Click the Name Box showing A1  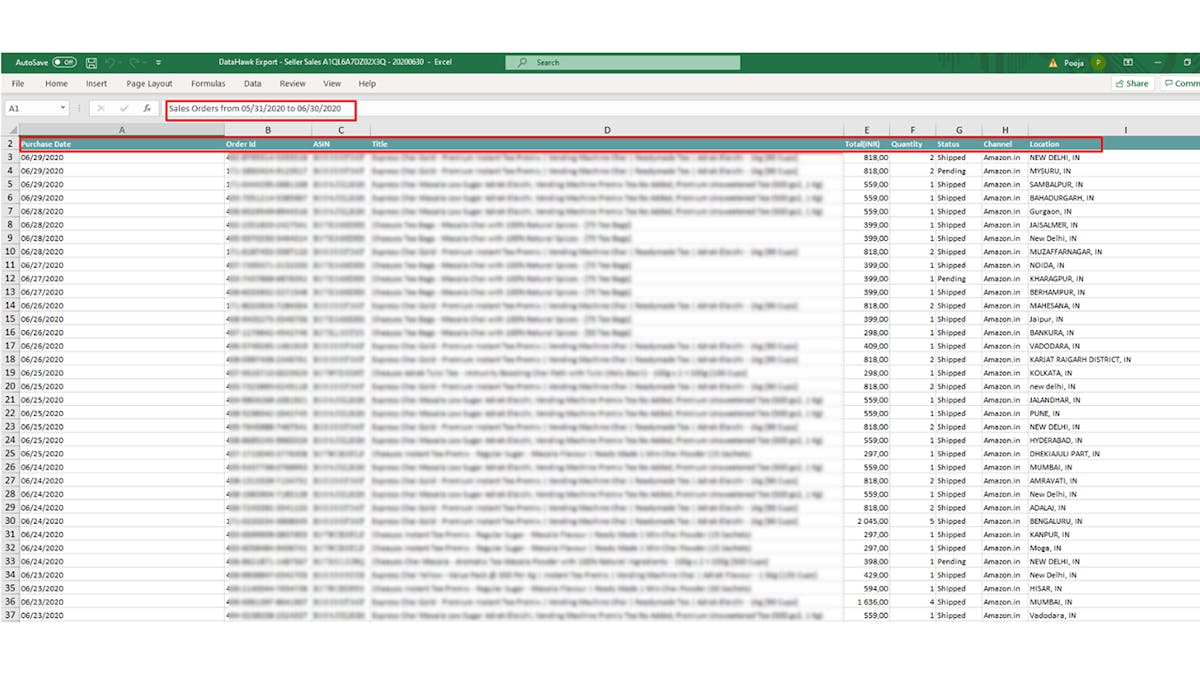click(x=32, y=108)
